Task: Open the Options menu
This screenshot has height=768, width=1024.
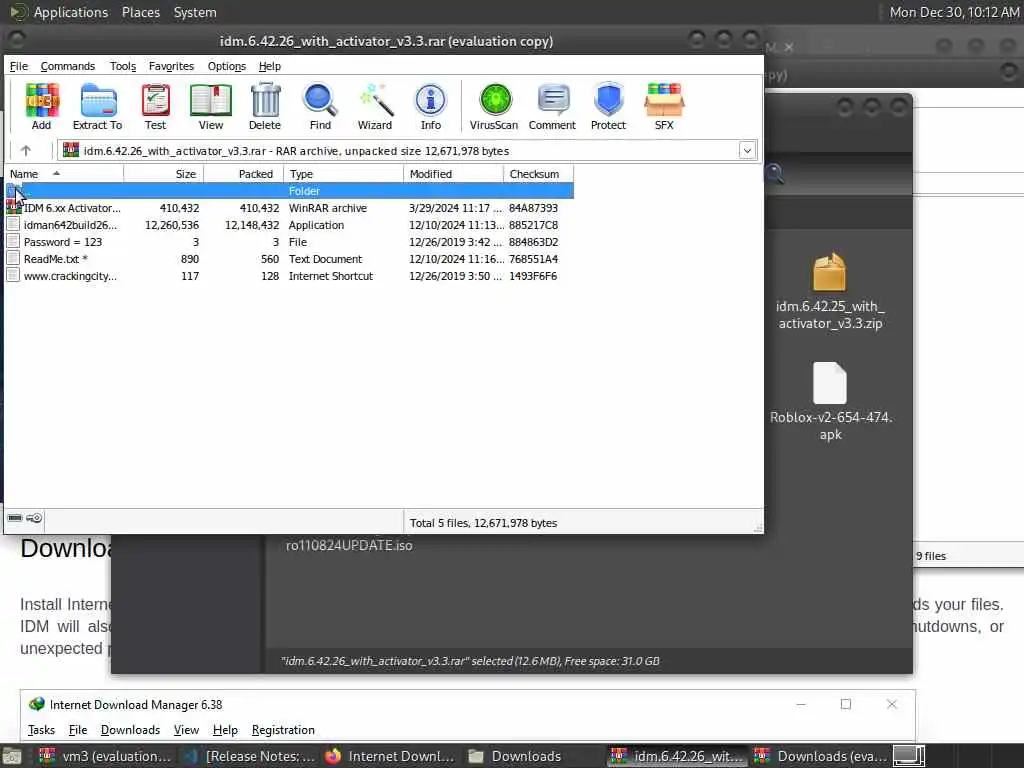Action: pos(227,66)
